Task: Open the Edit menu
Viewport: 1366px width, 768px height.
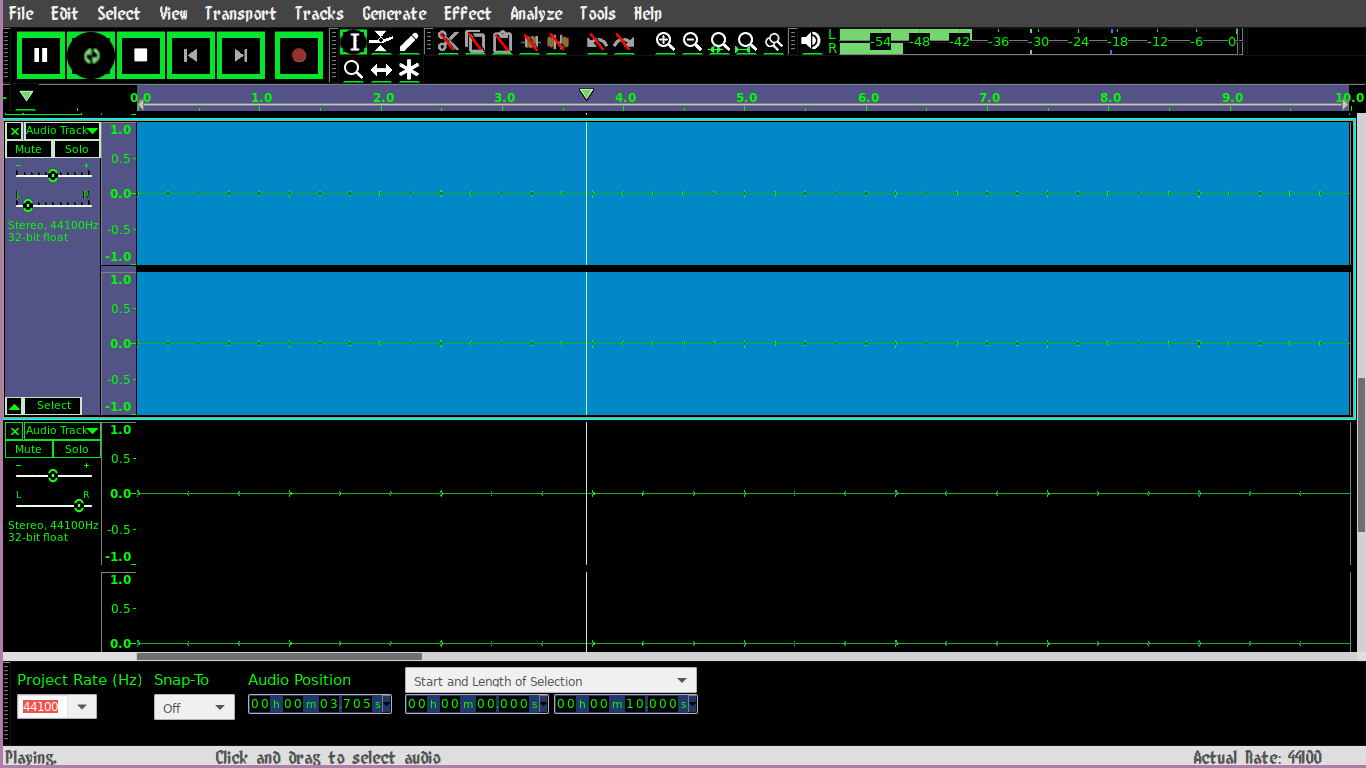Action: click(64, 13)
